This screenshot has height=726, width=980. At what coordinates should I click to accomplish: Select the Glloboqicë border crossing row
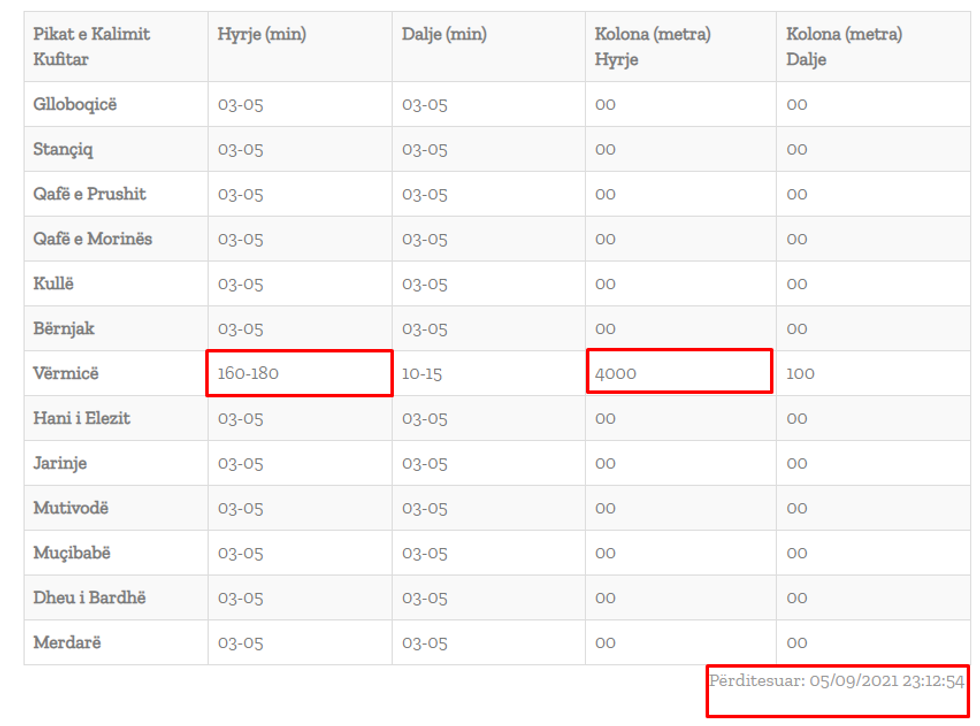75,104
